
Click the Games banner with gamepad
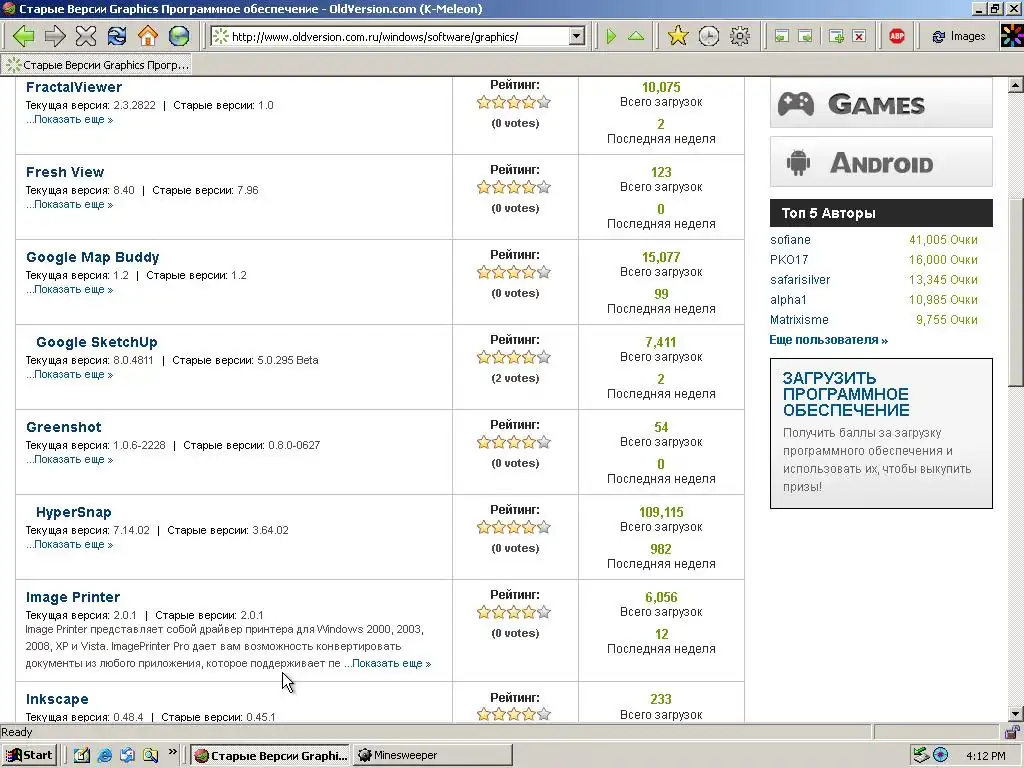tap(881, 103)
